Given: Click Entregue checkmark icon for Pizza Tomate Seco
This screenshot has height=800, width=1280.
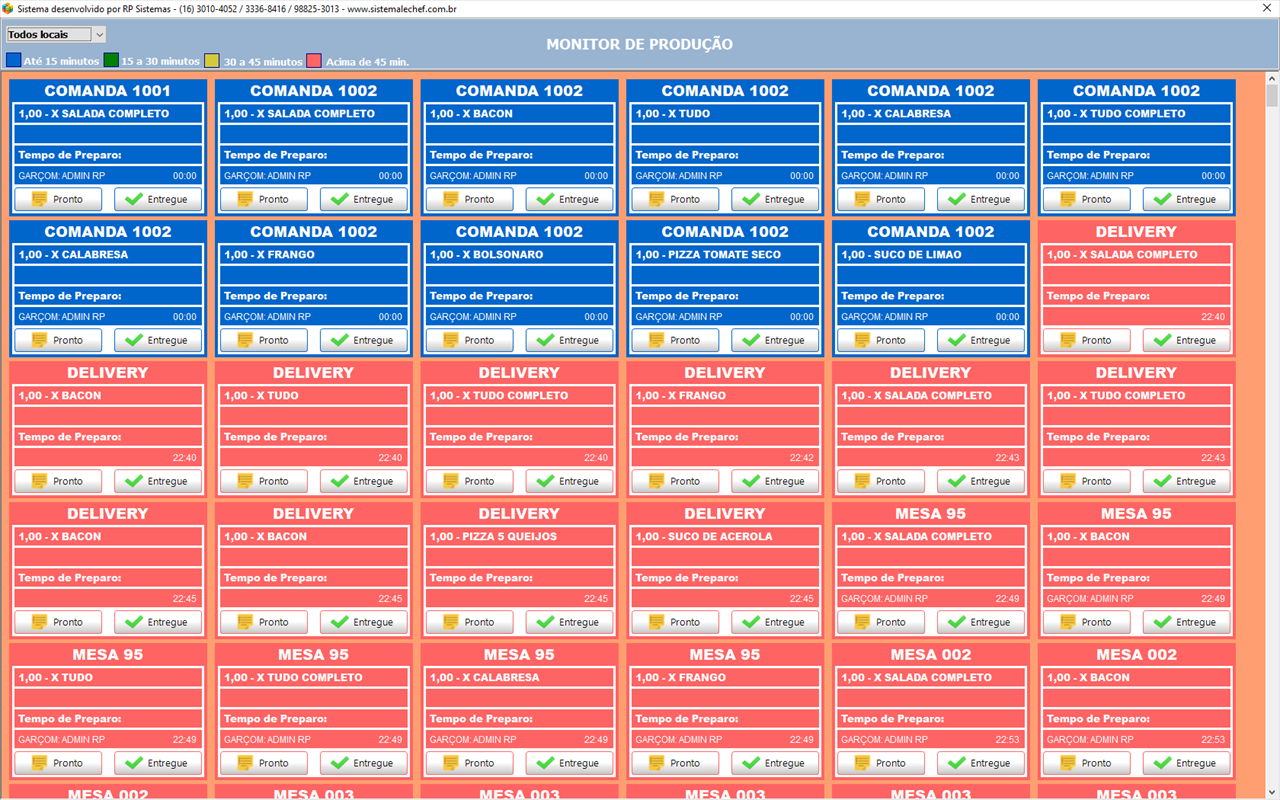Looking at the screenshot, I should pyautogui.click(x=751, y=340).
